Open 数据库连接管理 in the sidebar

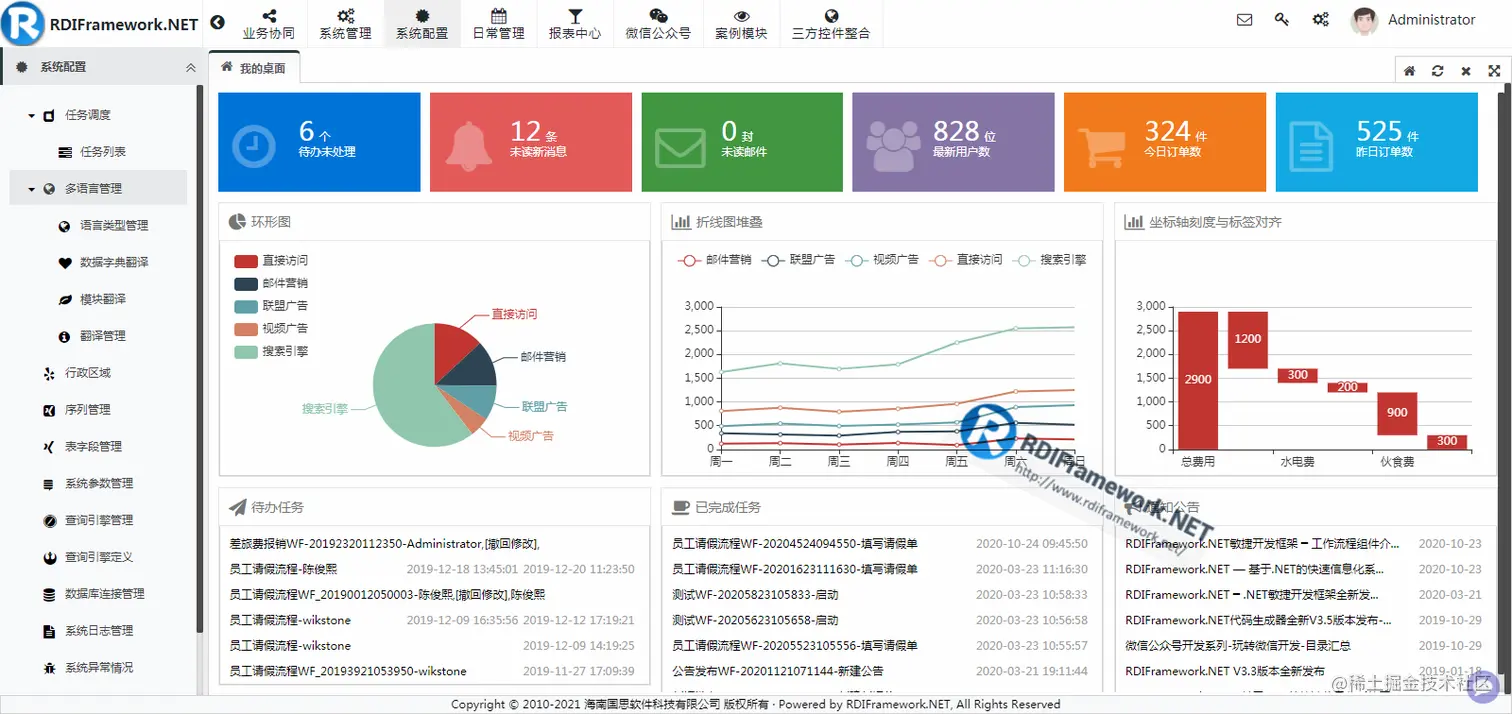point(105,594)
